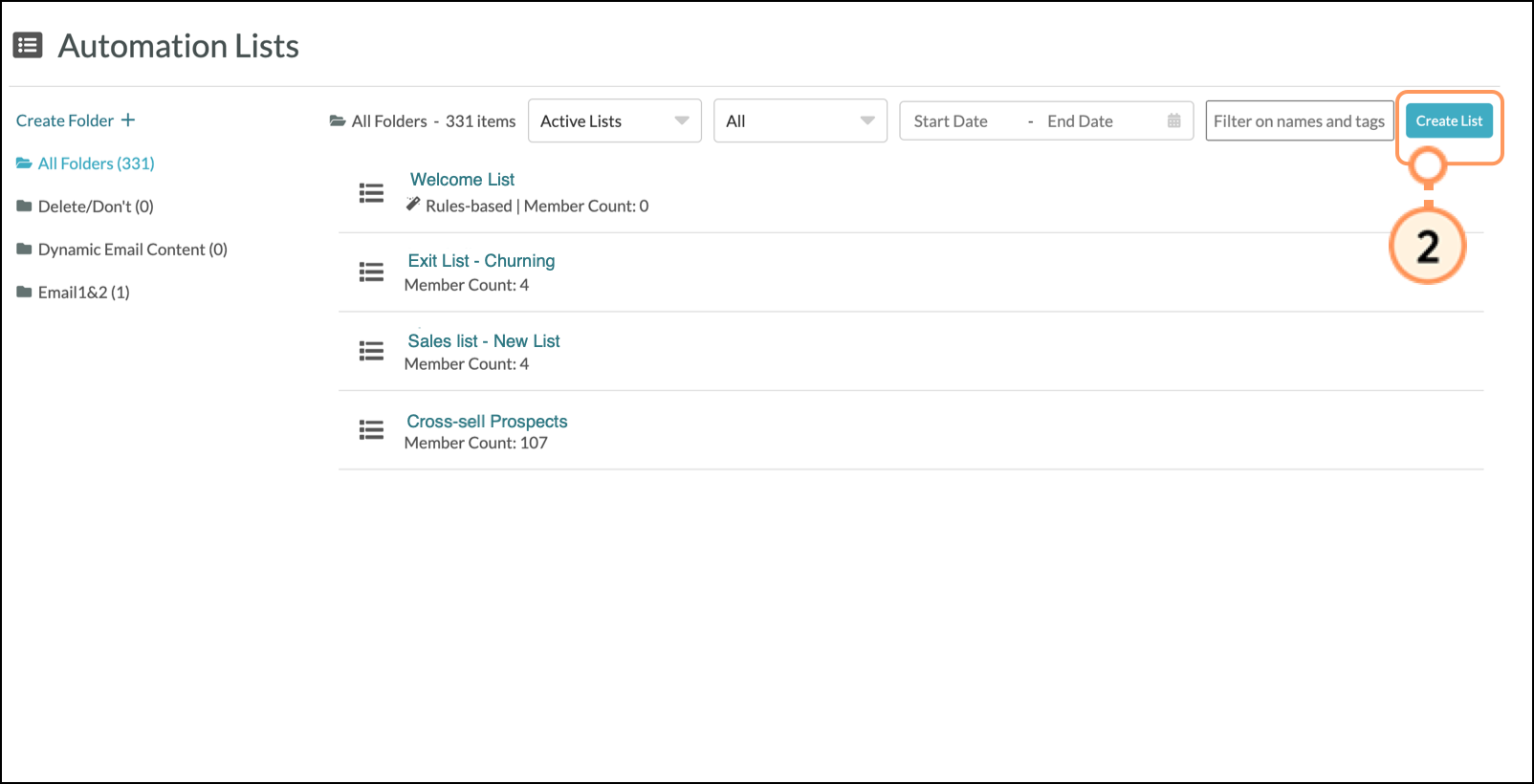Click the Start Date field
The image size is (1534, 784).
[951, 121]
